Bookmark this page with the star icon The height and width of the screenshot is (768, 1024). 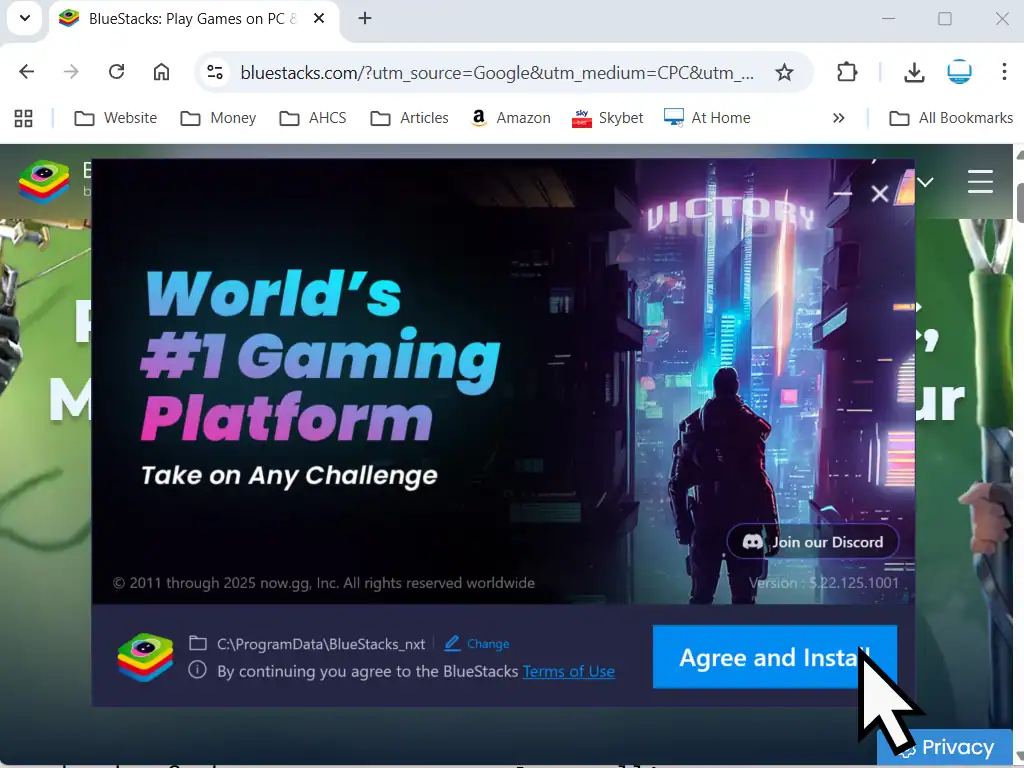(x=785, y=72)
